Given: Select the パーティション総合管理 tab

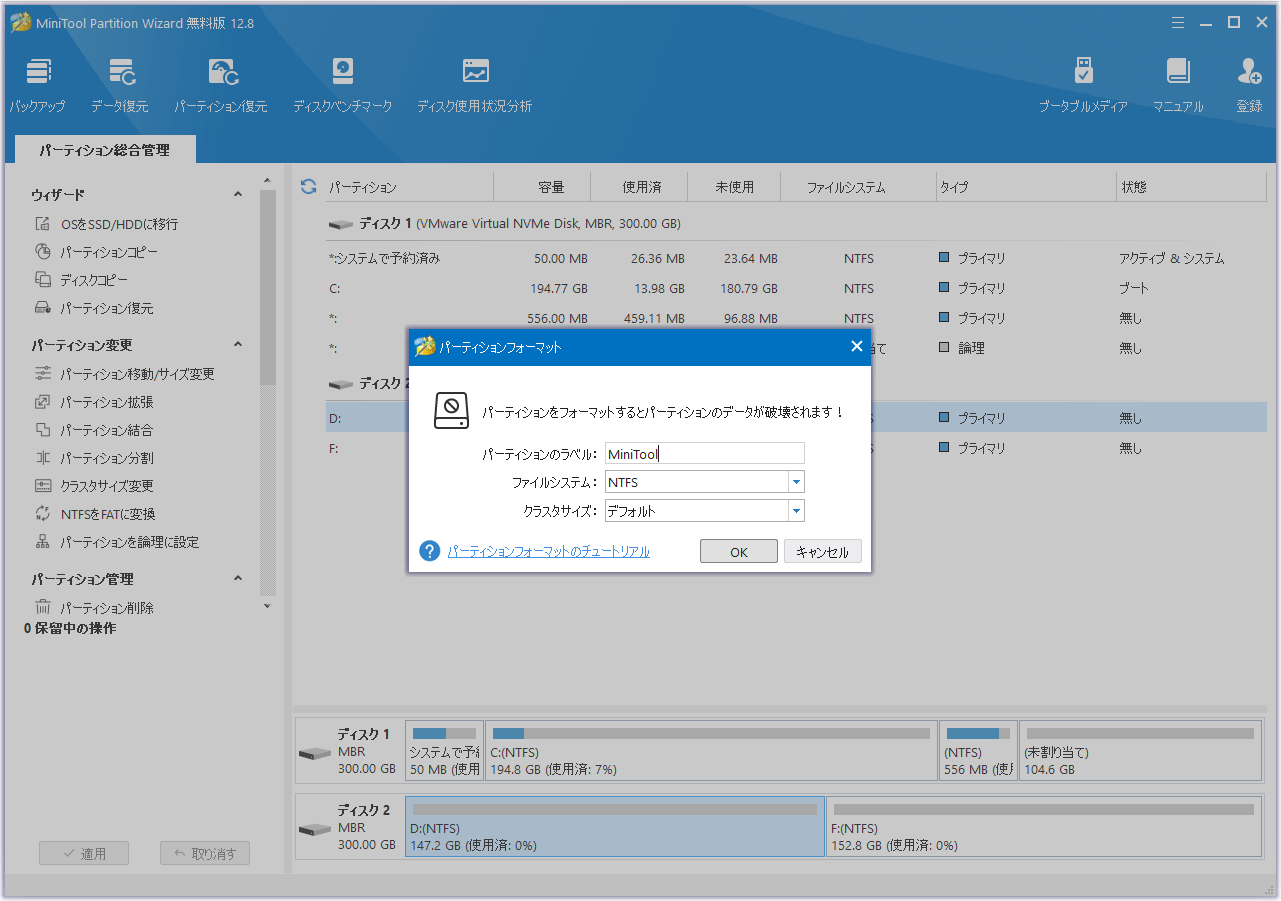Looking at the screenshot, I should tap(105, 150).
